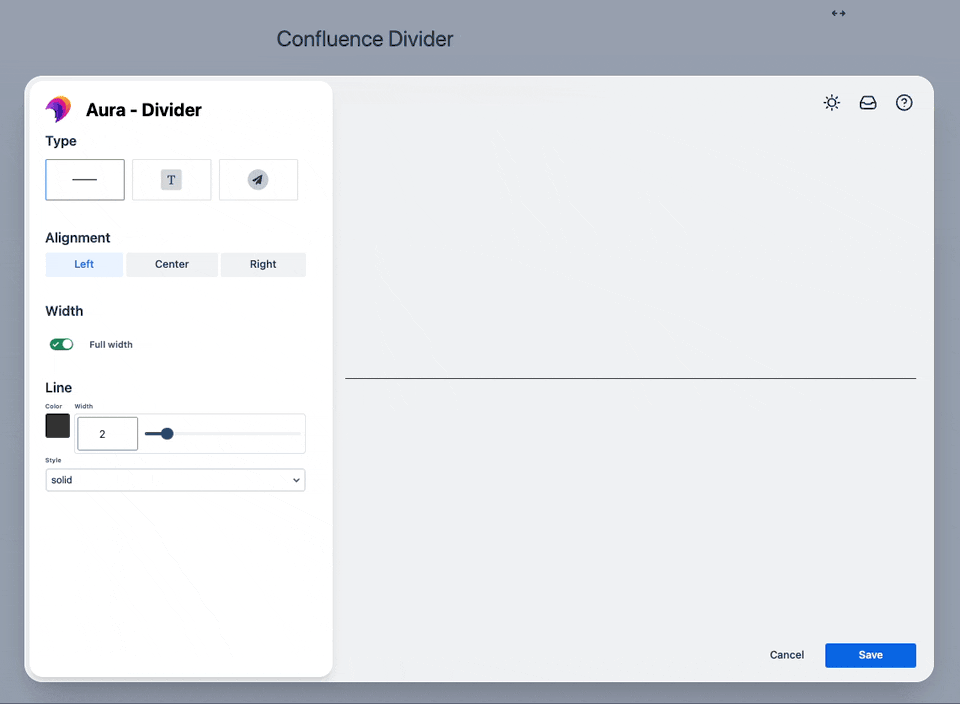Select the icon divider type
The height and width of the screenshot is (704, 960).
[258, 179]
